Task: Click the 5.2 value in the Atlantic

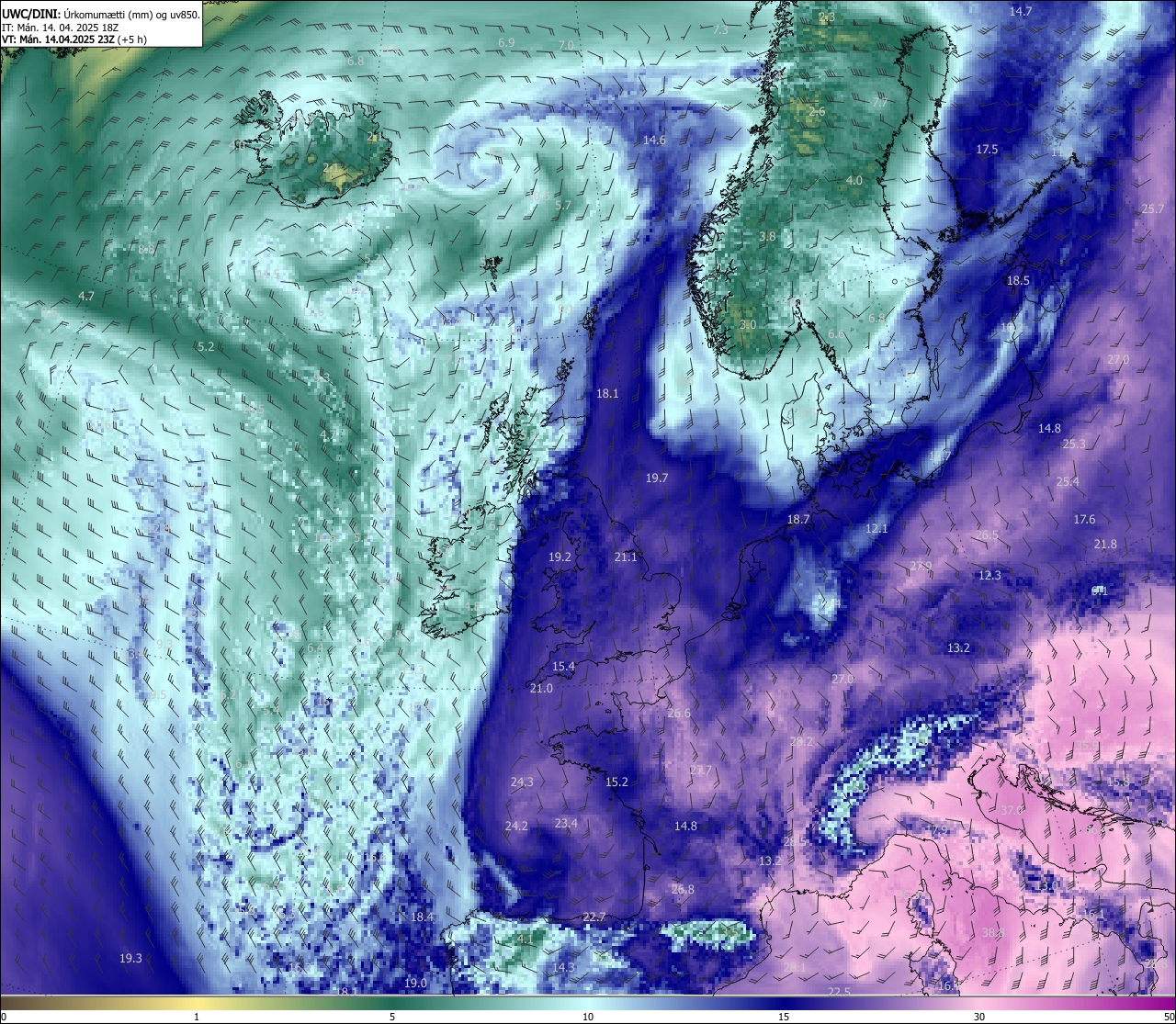Action: pos(206,347)
